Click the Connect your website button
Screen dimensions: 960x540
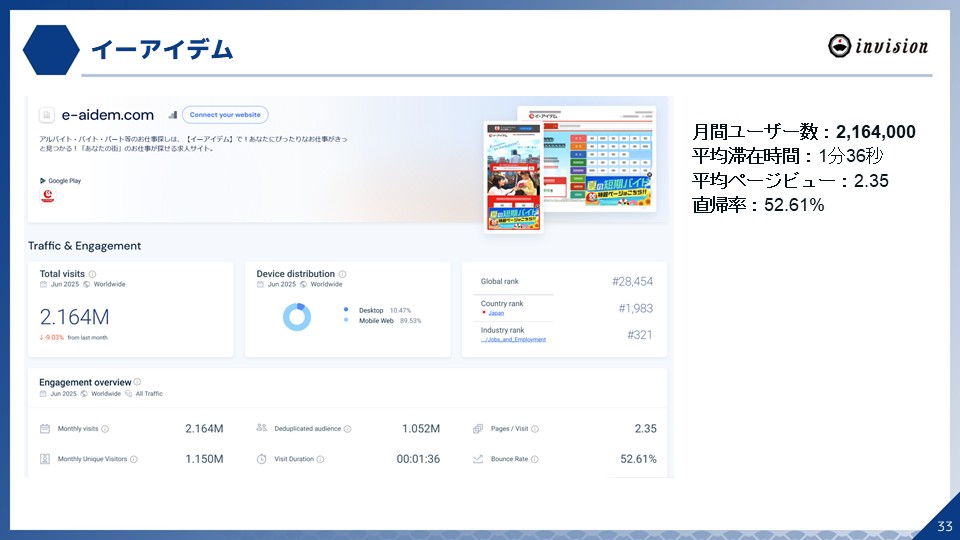point(225,114)
